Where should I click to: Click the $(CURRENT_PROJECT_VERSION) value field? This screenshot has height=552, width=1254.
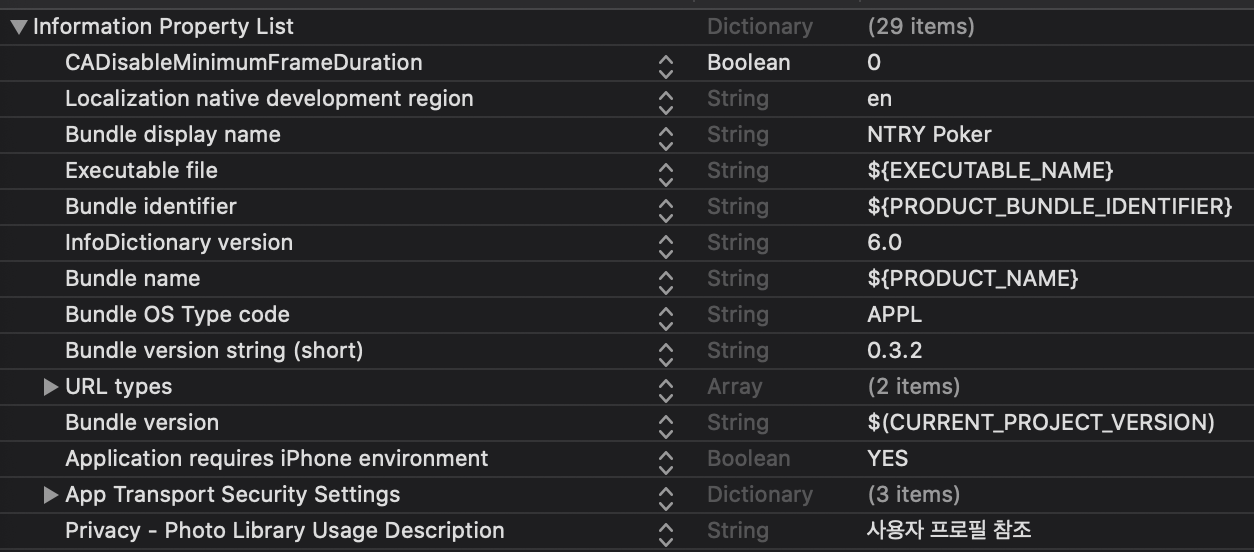tap(1041, 423)
